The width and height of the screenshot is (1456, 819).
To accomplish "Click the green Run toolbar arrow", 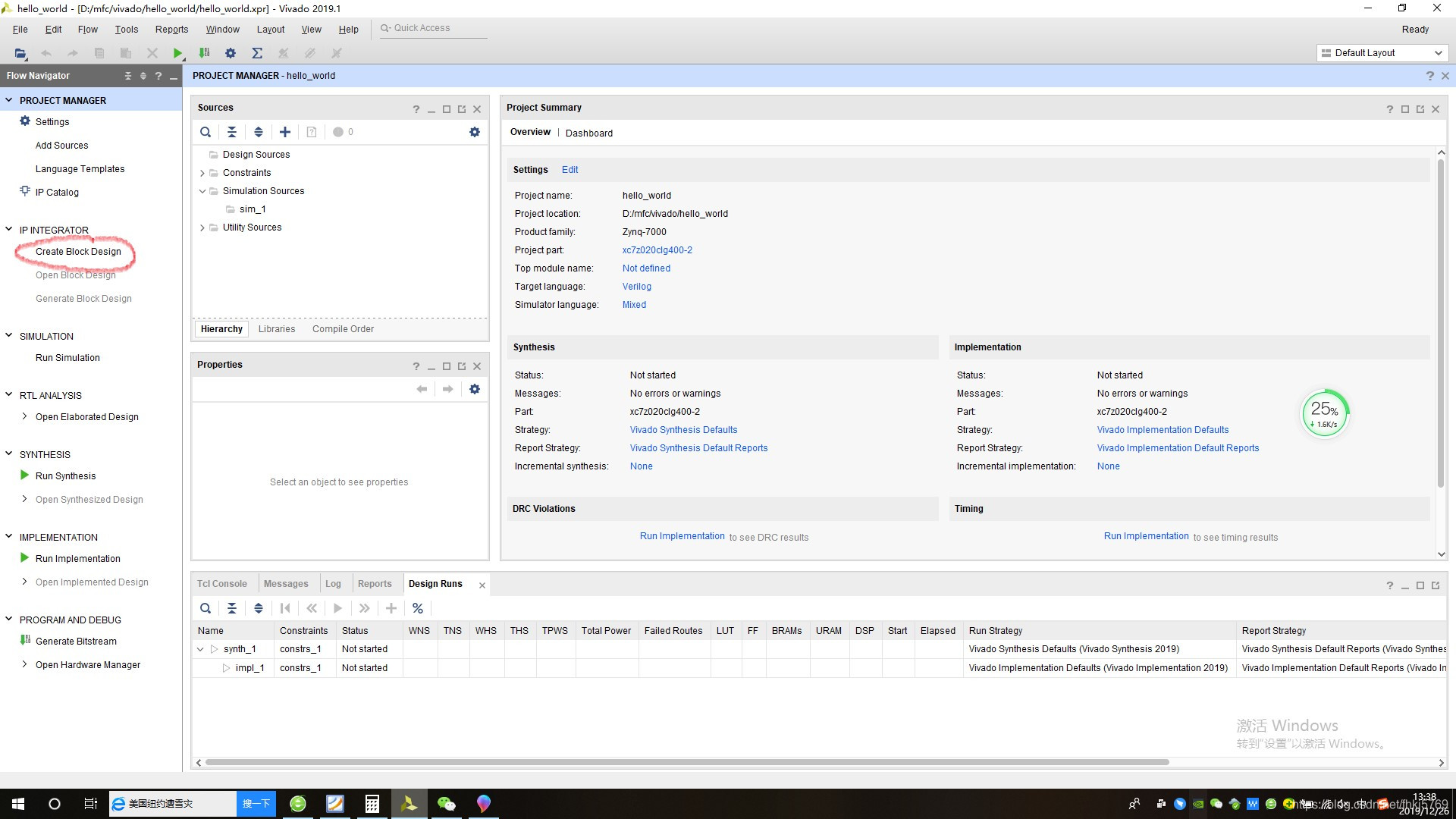I will tap(177, 53).
